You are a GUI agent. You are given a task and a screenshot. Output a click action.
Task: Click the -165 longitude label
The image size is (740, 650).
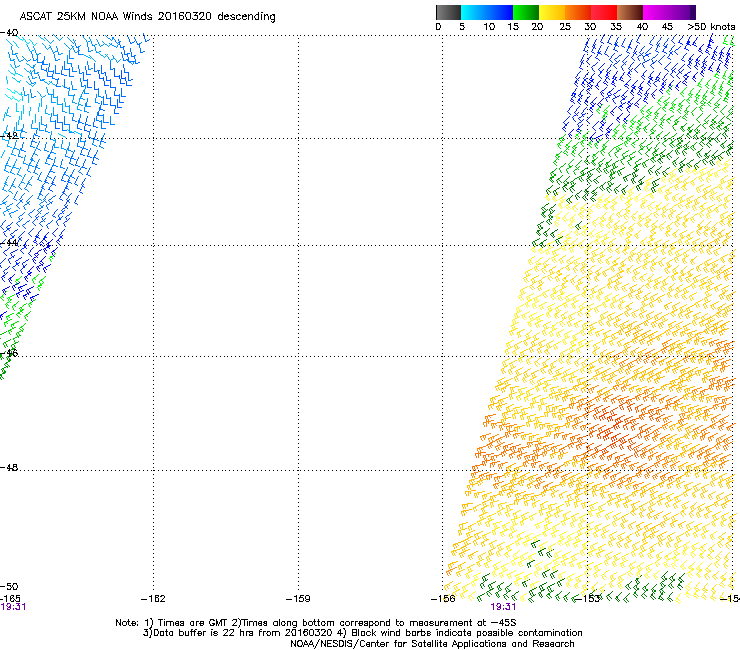tap(10, 599)
